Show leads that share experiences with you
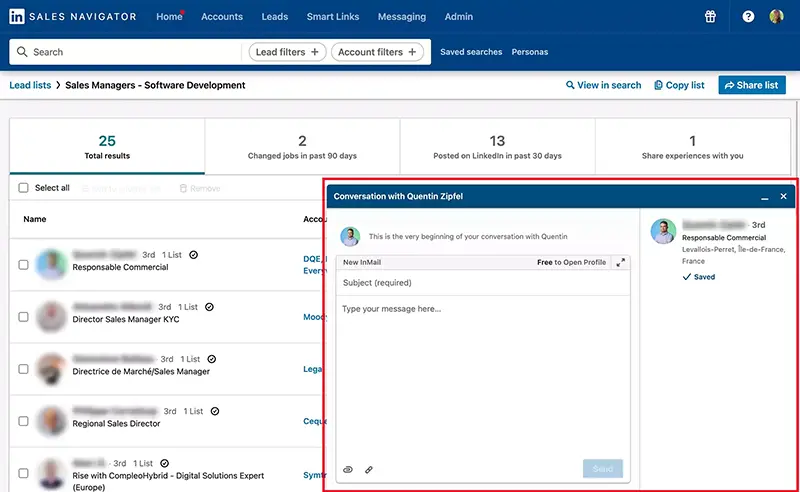This screenshot has width=800, height=492. [x=692, y=146]
